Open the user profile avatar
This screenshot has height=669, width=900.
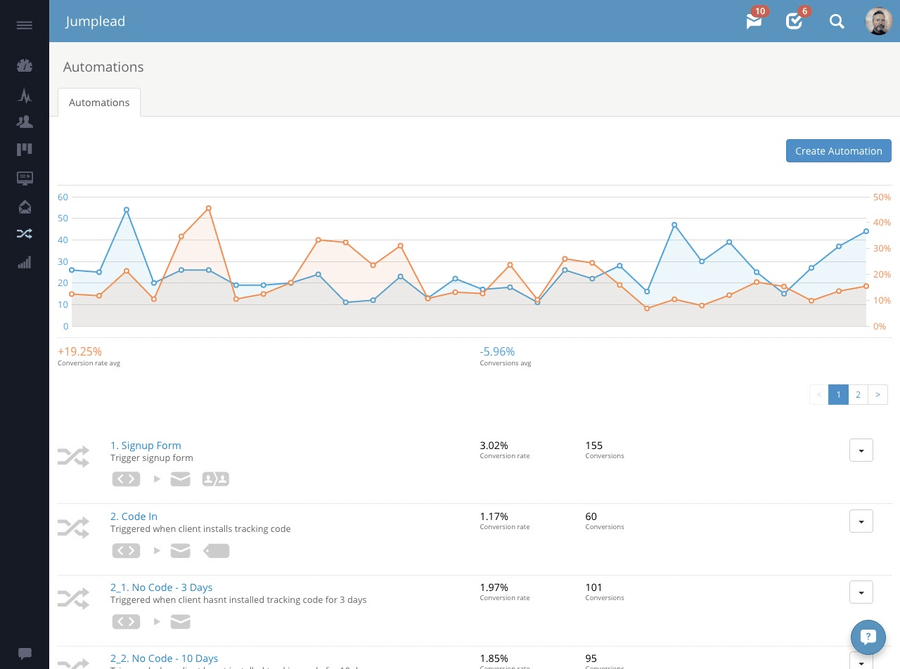click(878, 21)
